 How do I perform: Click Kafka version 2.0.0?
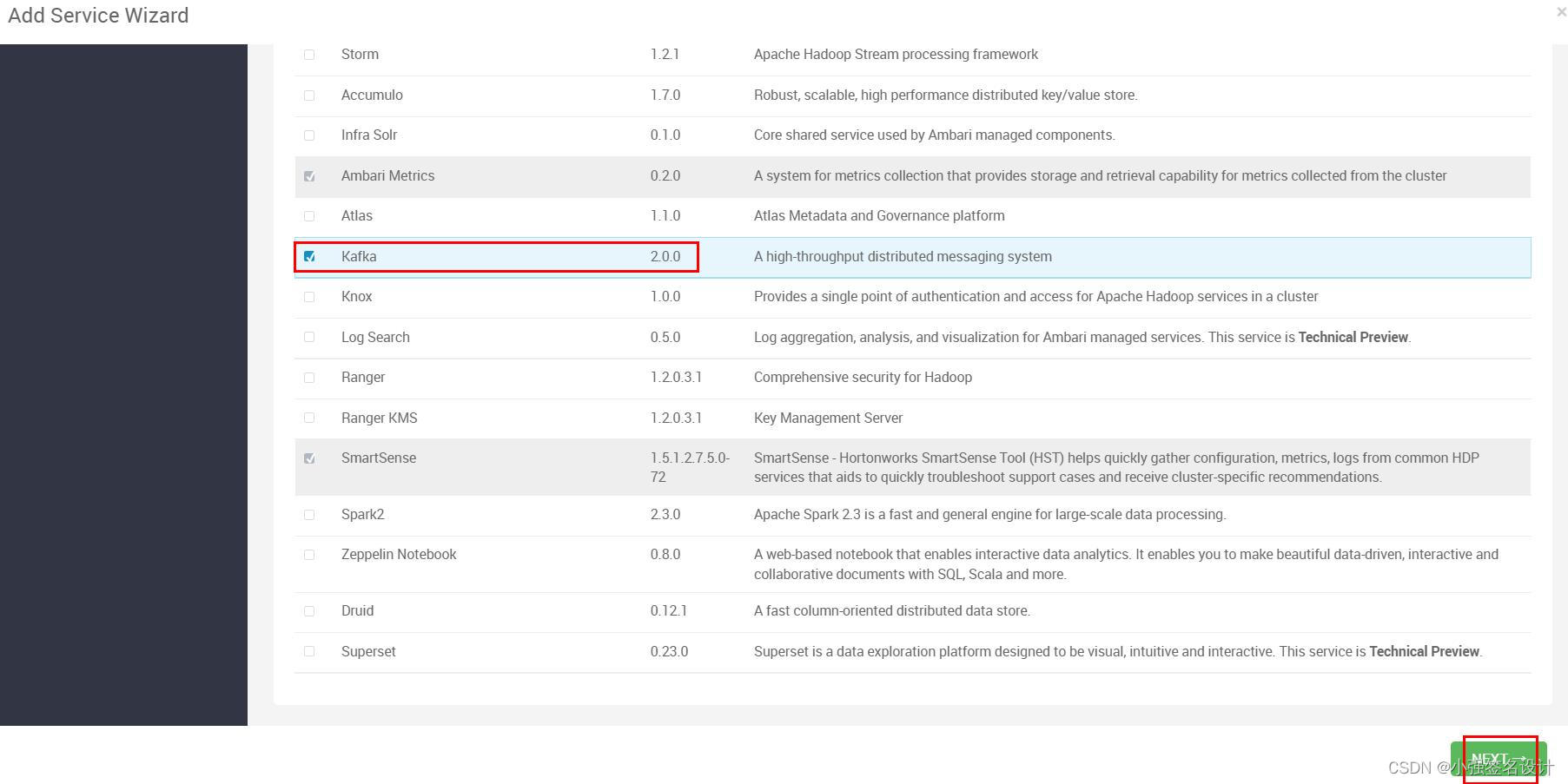coord(665,256)
